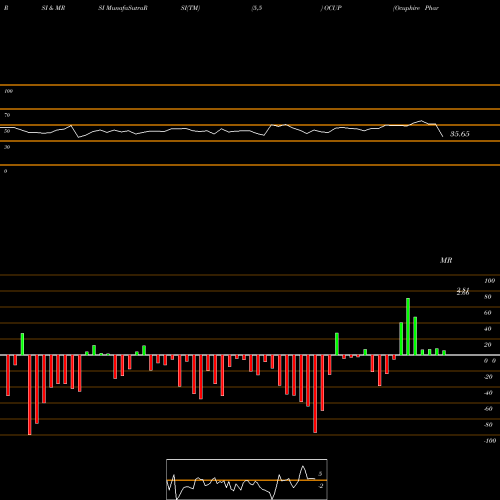Click the tallest green bar in the MR histogram
Image resolution: width=500 pixels, height=500 pixels.
408,327
